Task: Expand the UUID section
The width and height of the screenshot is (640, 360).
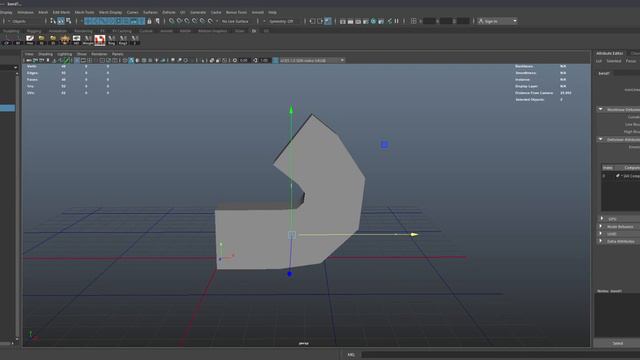Action: [x=601, y=233]
